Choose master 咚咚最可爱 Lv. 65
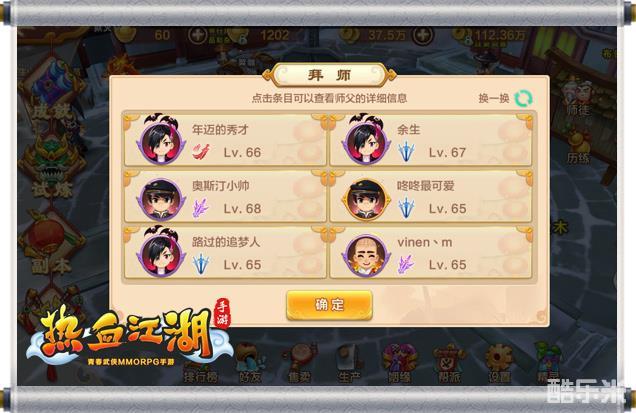This screenshot has height=413, width=636. click(431, 196)
